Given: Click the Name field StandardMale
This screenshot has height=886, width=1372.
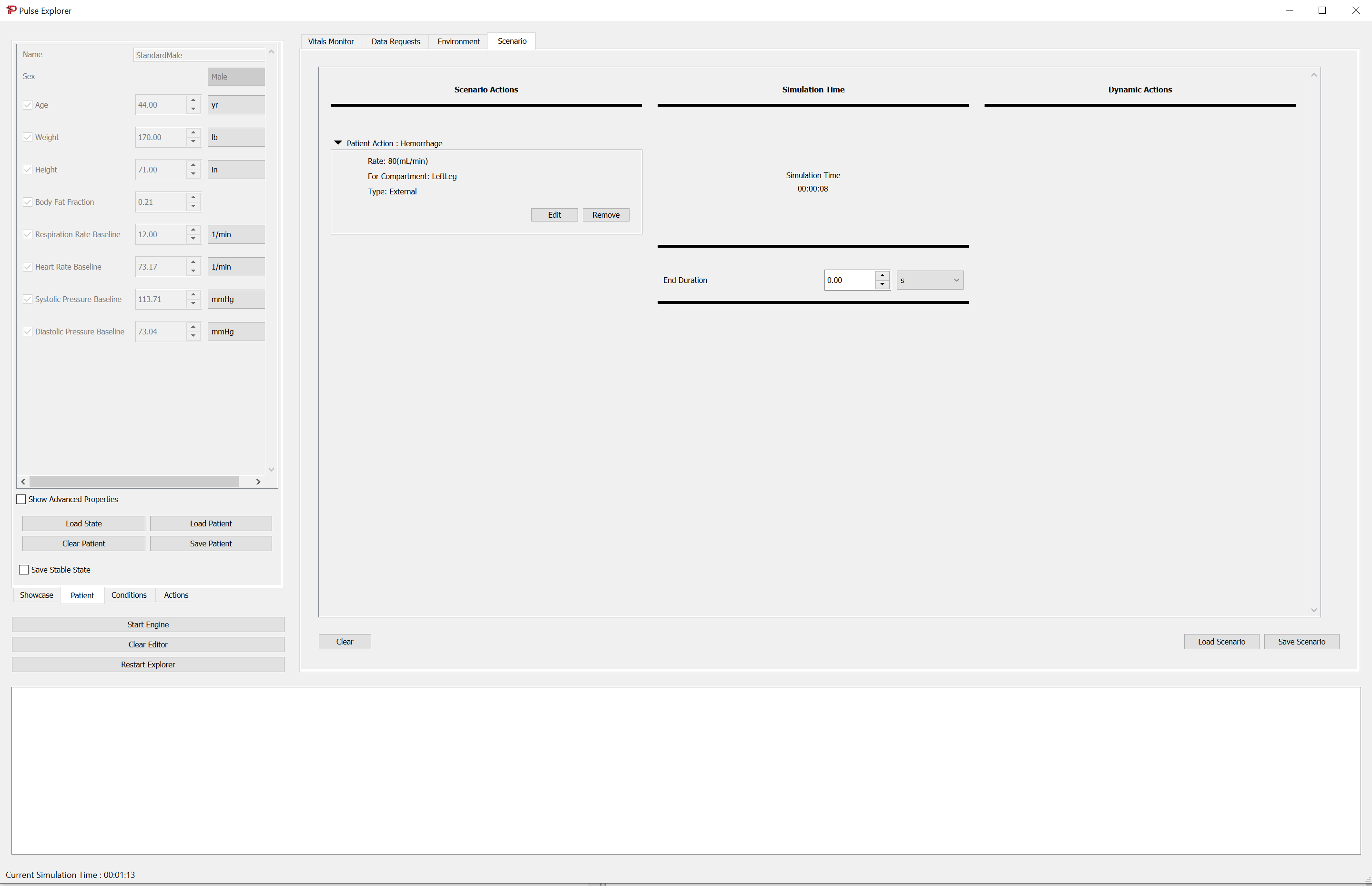Looking at the screenshot, I should tap(199, 55).
